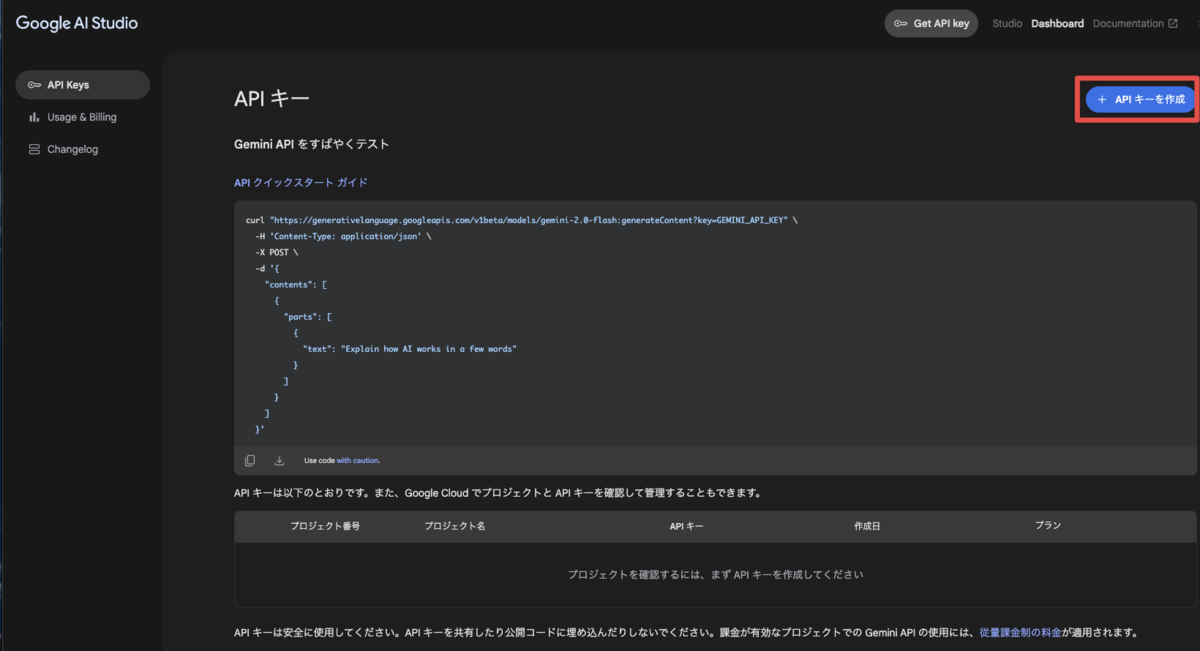Click the APIキー column header
The image size is (1200, 651).
pos(687,526)
